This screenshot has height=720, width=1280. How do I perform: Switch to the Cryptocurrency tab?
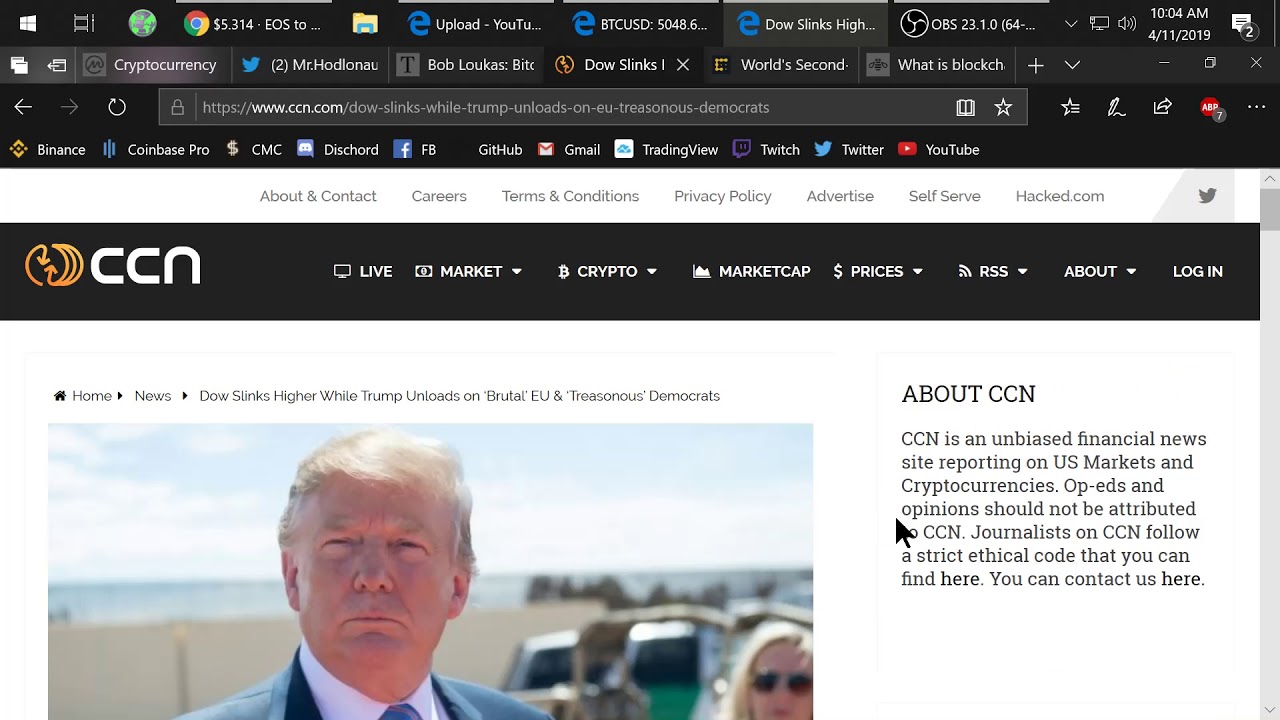[x=153, y=65]
